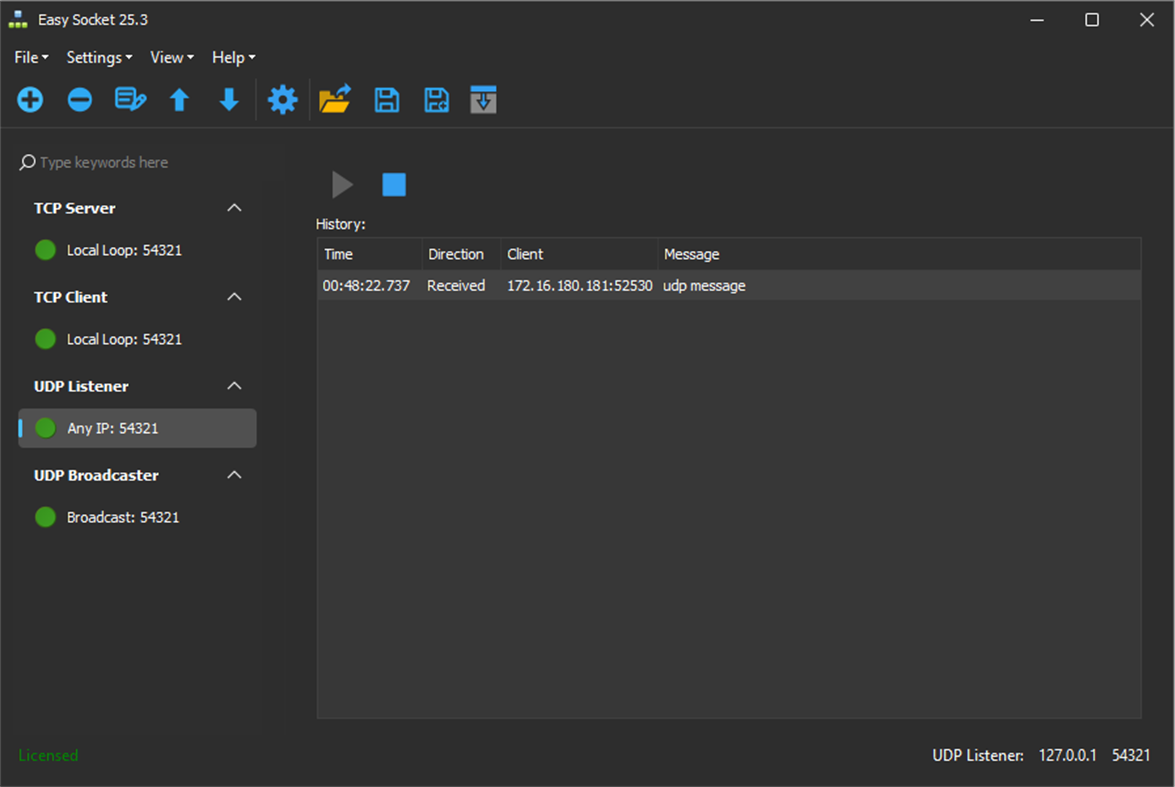Click the green status dot of the TCP Client Local Loop
The width and height of the screenshot is (1175, 787).
point(46,340)
